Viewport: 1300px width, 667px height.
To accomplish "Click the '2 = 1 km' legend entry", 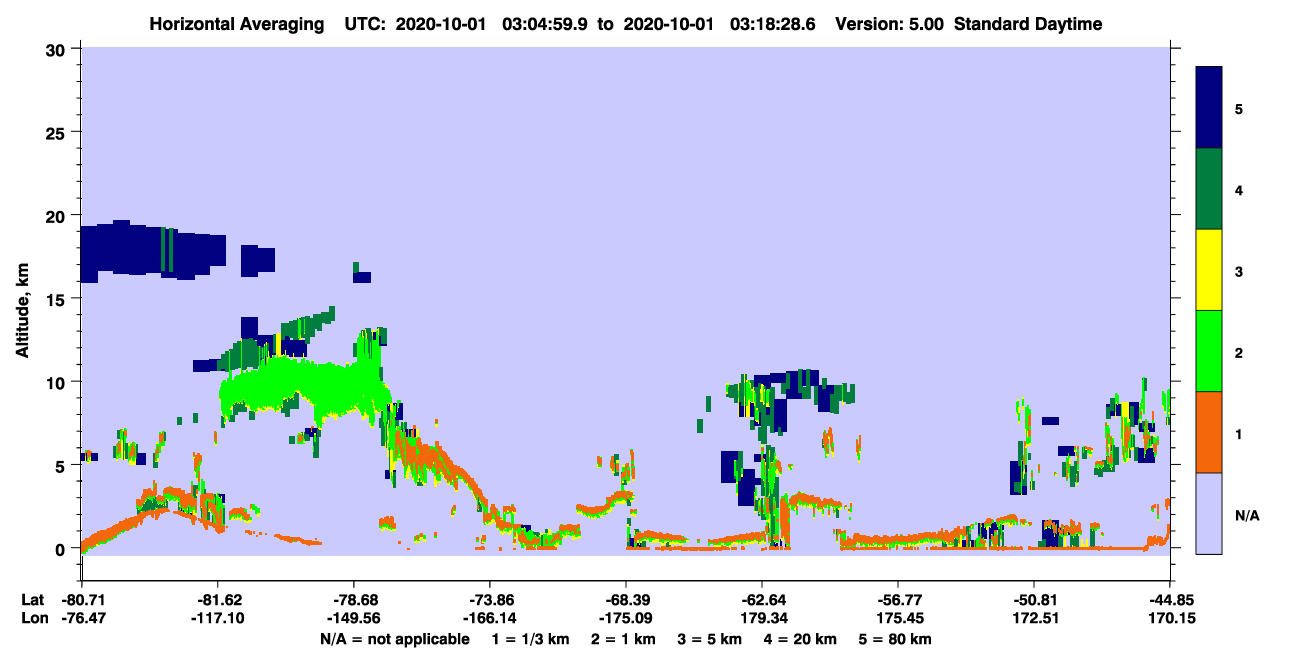I will pos(623,638).
